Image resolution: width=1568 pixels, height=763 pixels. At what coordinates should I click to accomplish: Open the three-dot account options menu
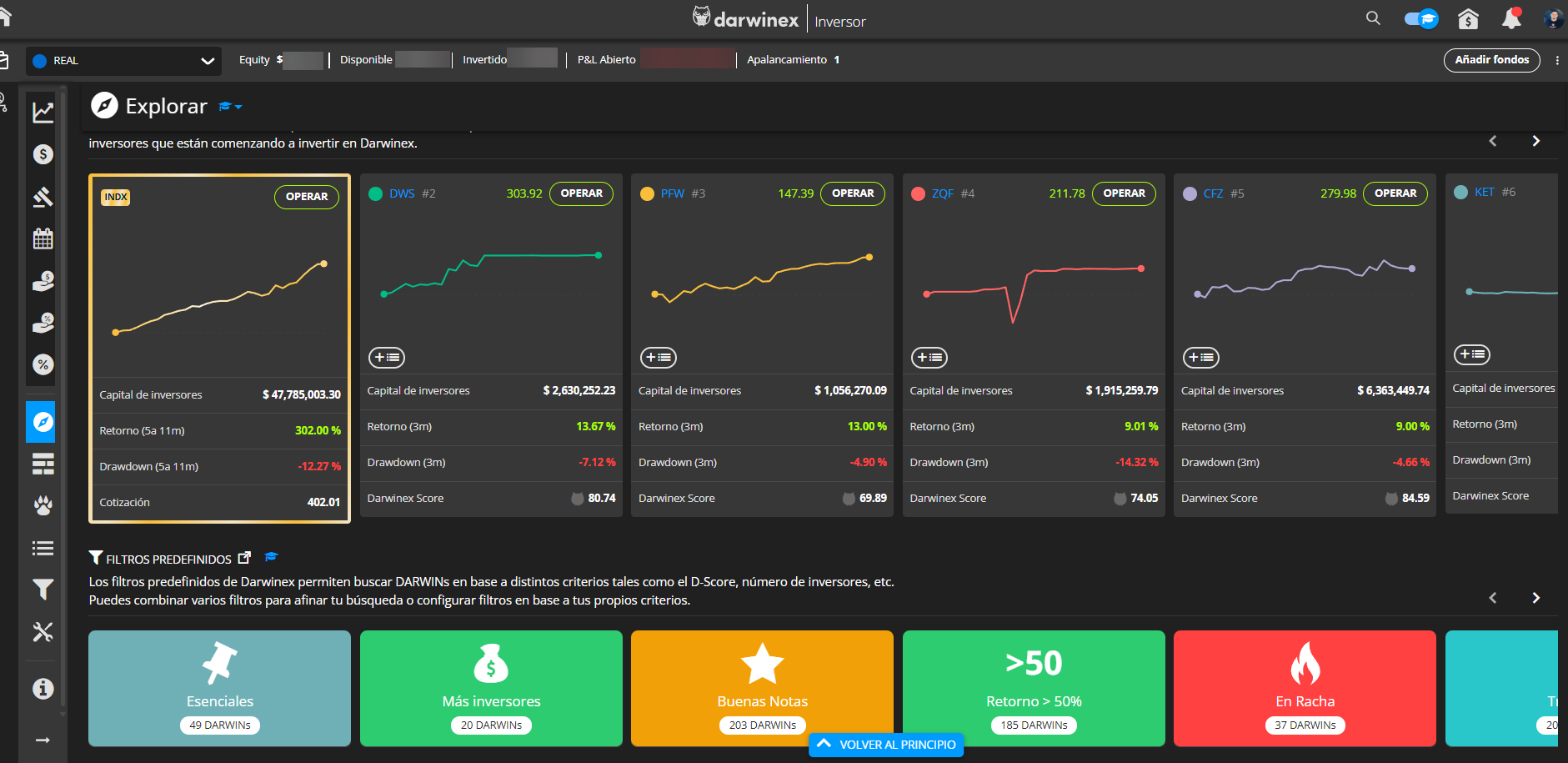1557,60
